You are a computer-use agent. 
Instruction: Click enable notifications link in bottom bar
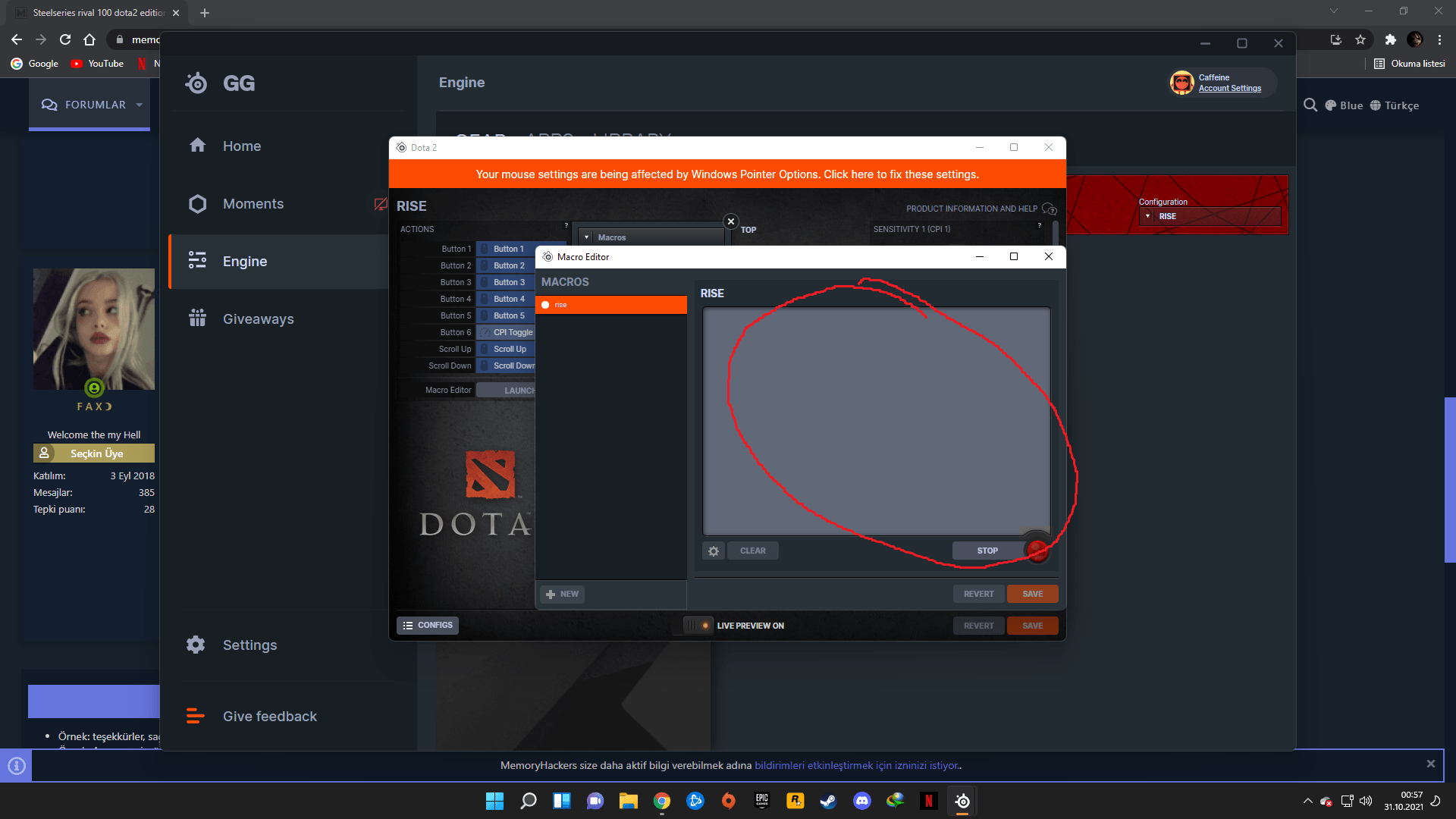[856, 766]
